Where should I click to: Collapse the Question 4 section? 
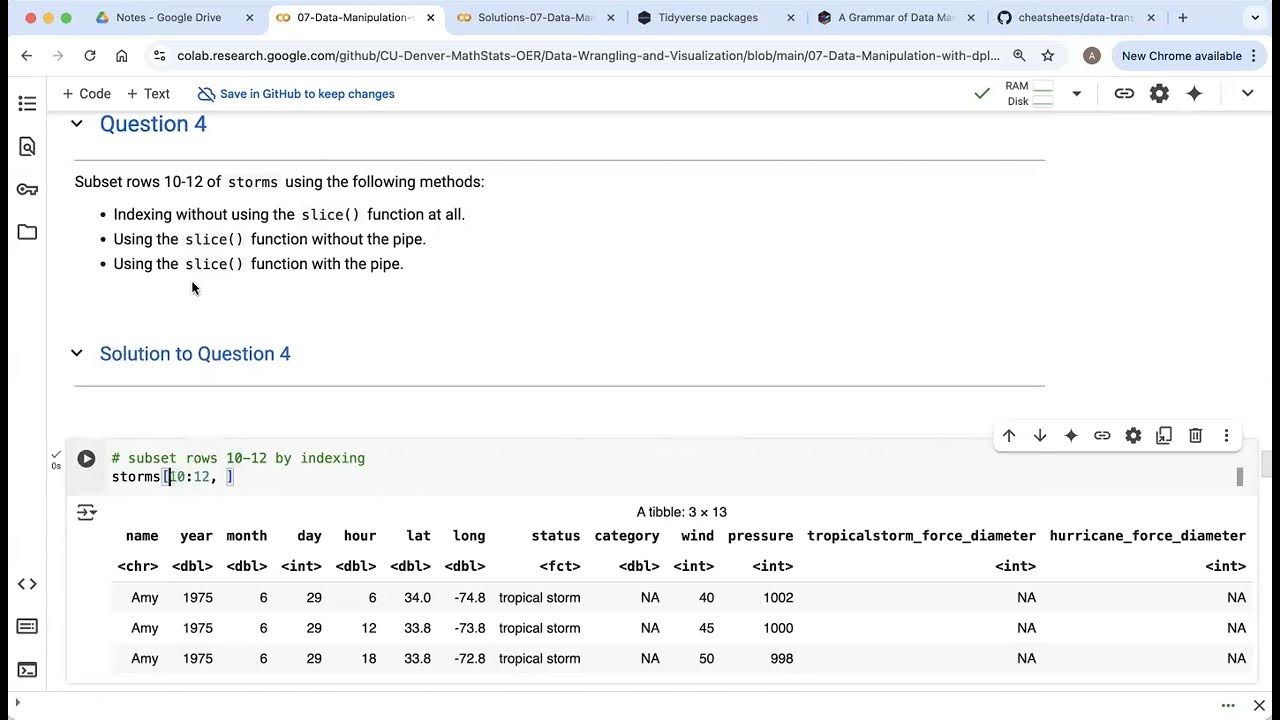(x=77, y=124)
